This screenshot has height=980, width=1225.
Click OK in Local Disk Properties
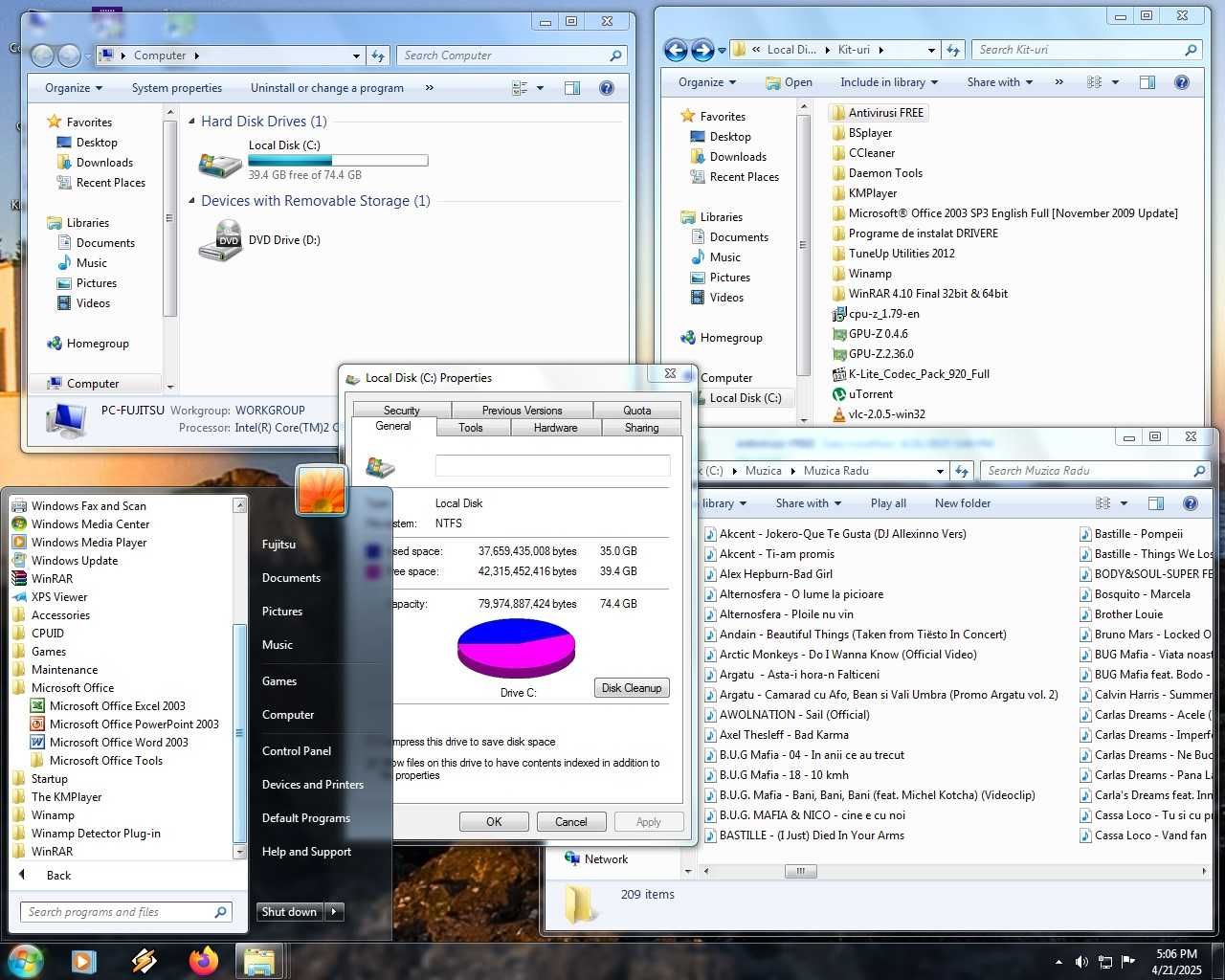[494, 822]
